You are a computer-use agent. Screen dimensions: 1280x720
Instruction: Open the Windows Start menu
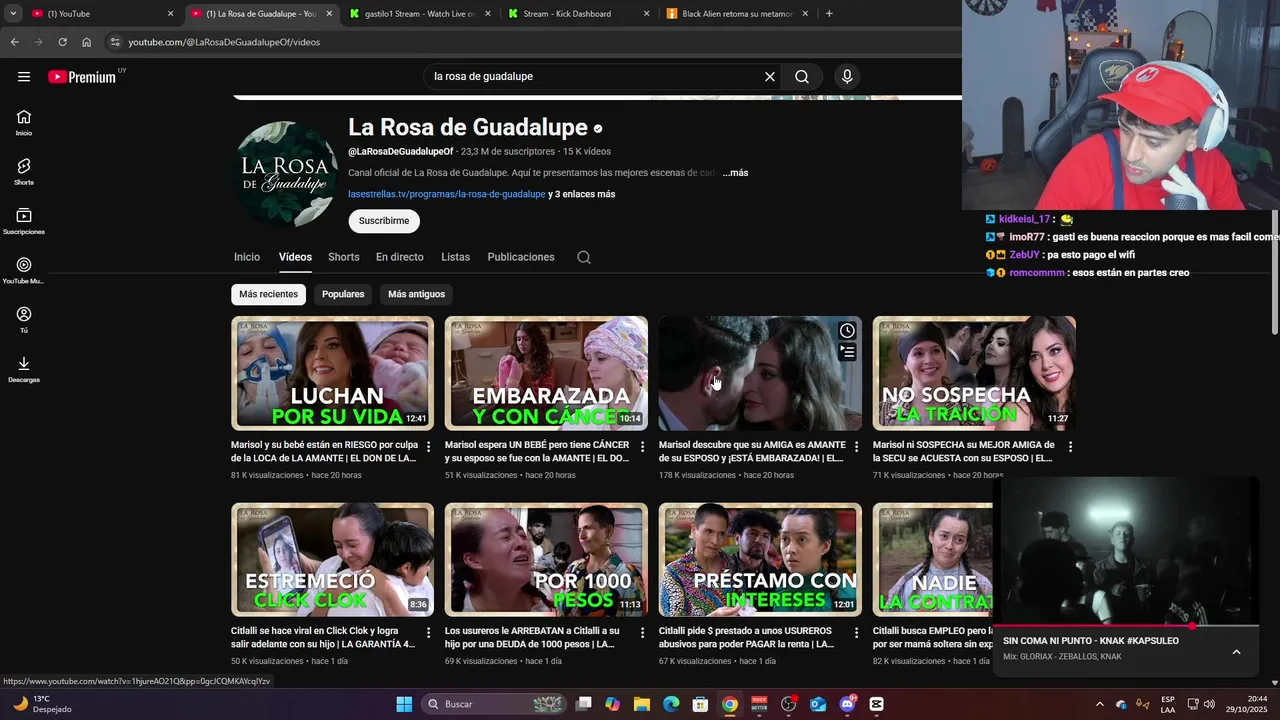(x=404, y=704)
